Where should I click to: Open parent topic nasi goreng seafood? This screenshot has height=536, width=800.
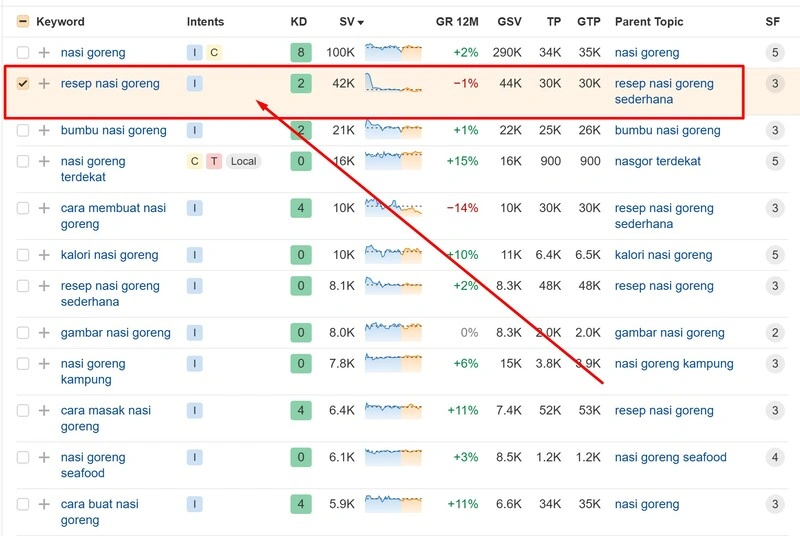click(670, 457)
